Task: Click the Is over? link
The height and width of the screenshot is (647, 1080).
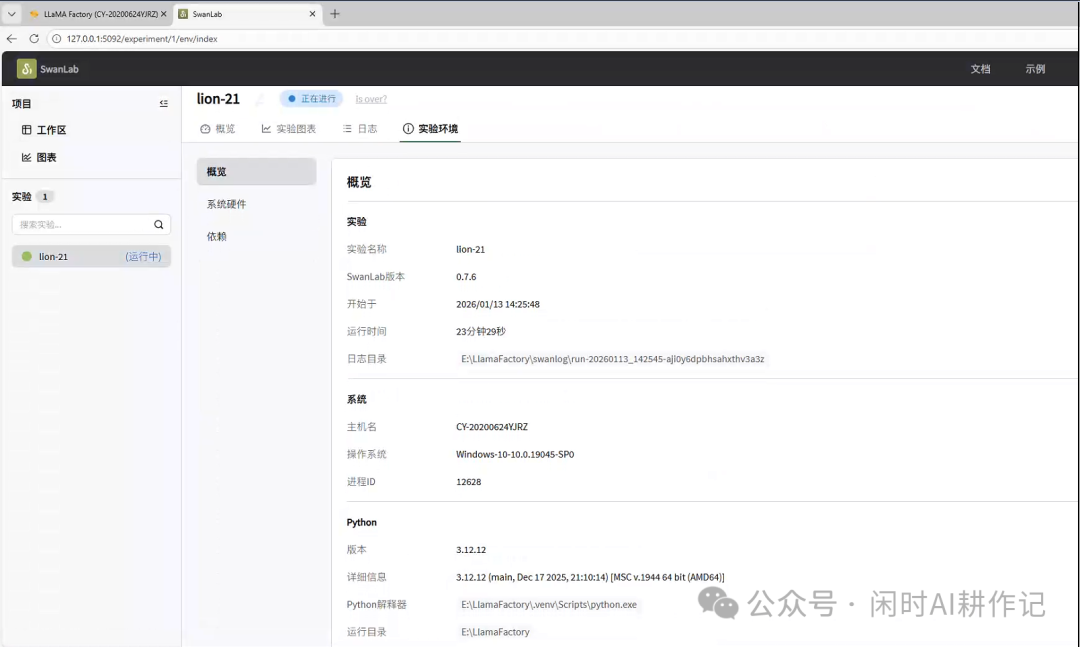Action: pyautogui.click(x=370, y=98)
